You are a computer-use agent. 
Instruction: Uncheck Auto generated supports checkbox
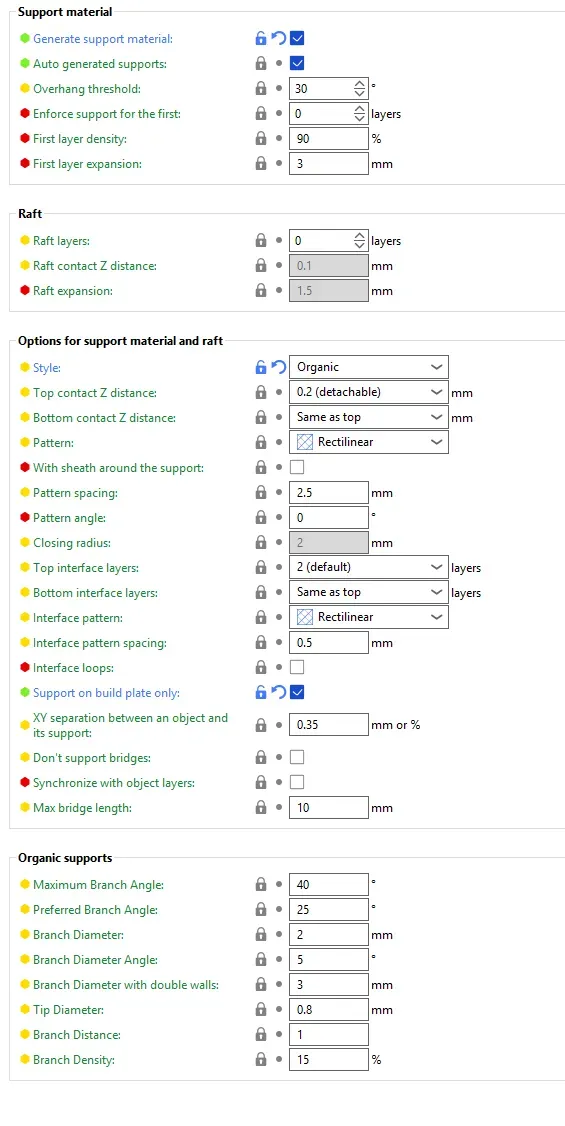pyautogui.click(x=297, y=63)
